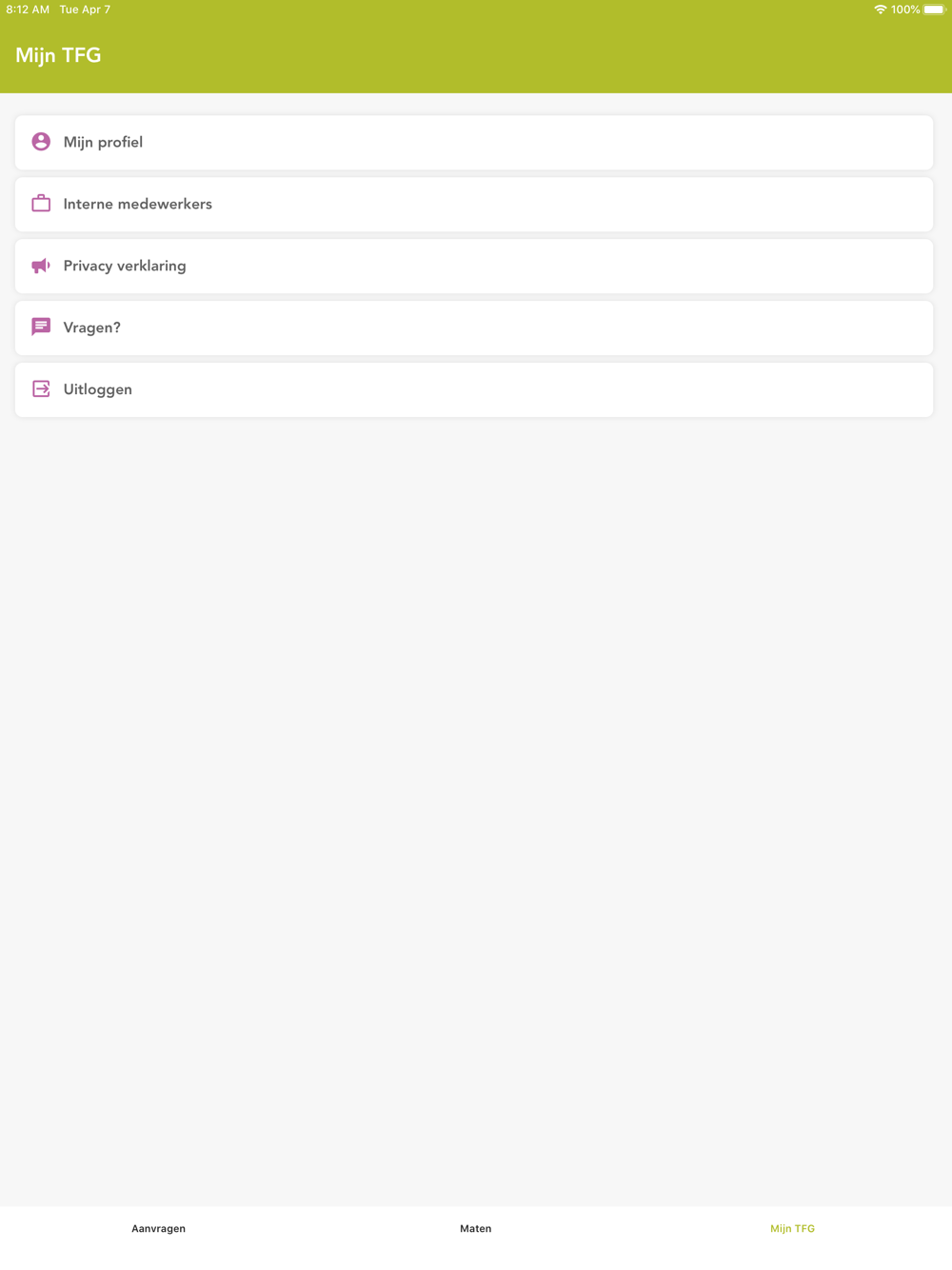Screen dimensions: 952x1270
Task: Open the Mijn profiel entry
Action: [474, 143]
